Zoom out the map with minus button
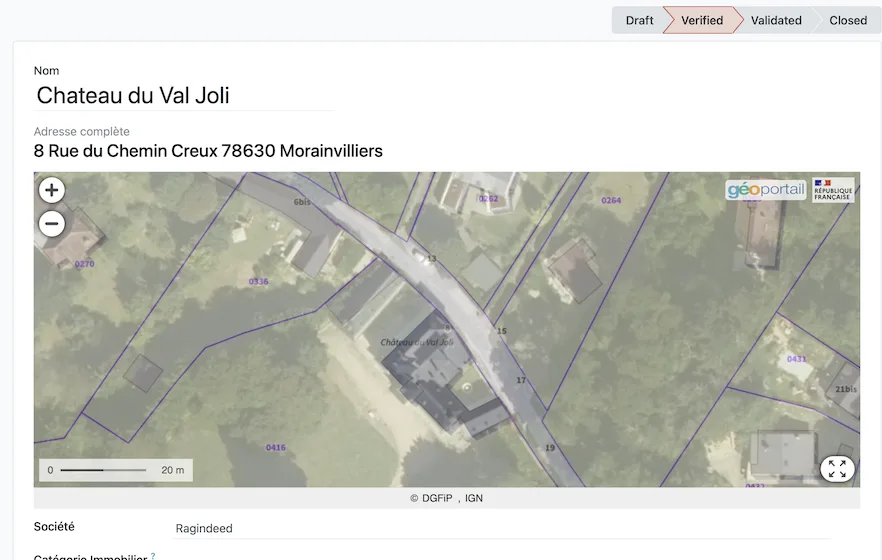Viewport: 882px width, 560px height. pyautogui.click(x=52, y=224)
